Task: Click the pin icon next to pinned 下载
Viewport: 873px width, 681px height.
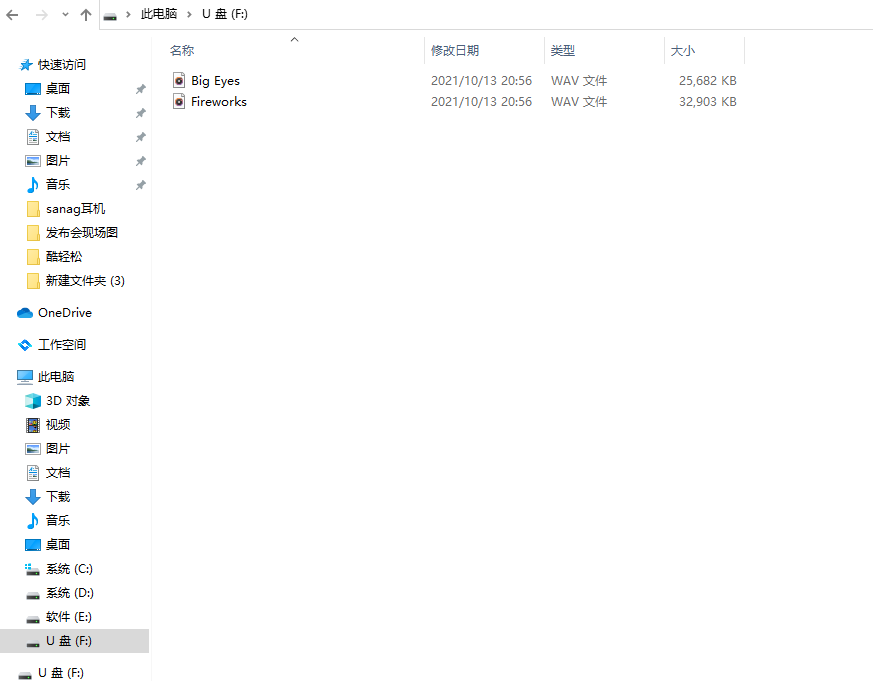Action: 141,113
